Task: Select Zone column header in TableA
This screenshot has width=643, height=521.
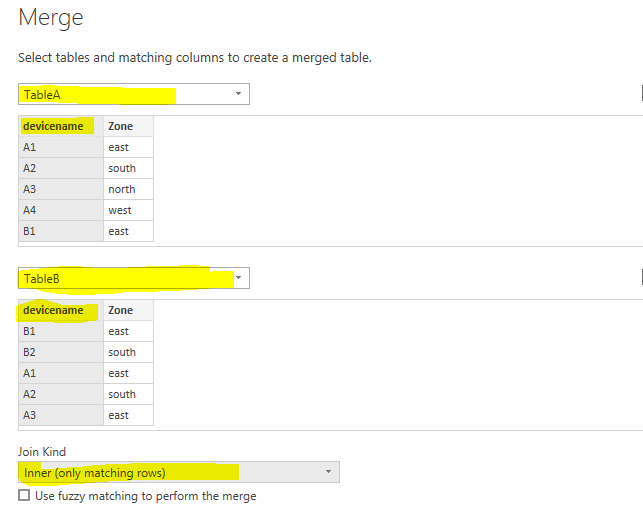Action: pyautogui.click(x=128, y=126)
